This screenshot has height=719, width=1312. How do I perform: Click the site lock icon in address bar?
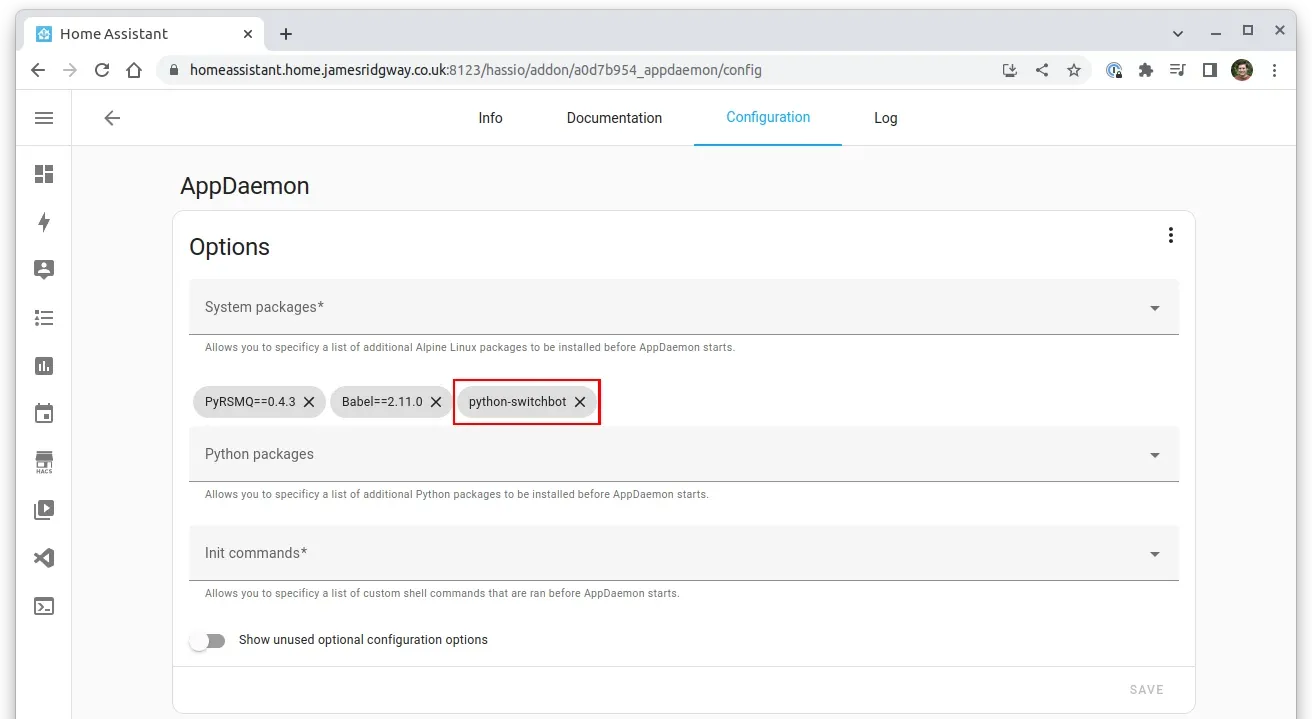[x=175, y=70]
